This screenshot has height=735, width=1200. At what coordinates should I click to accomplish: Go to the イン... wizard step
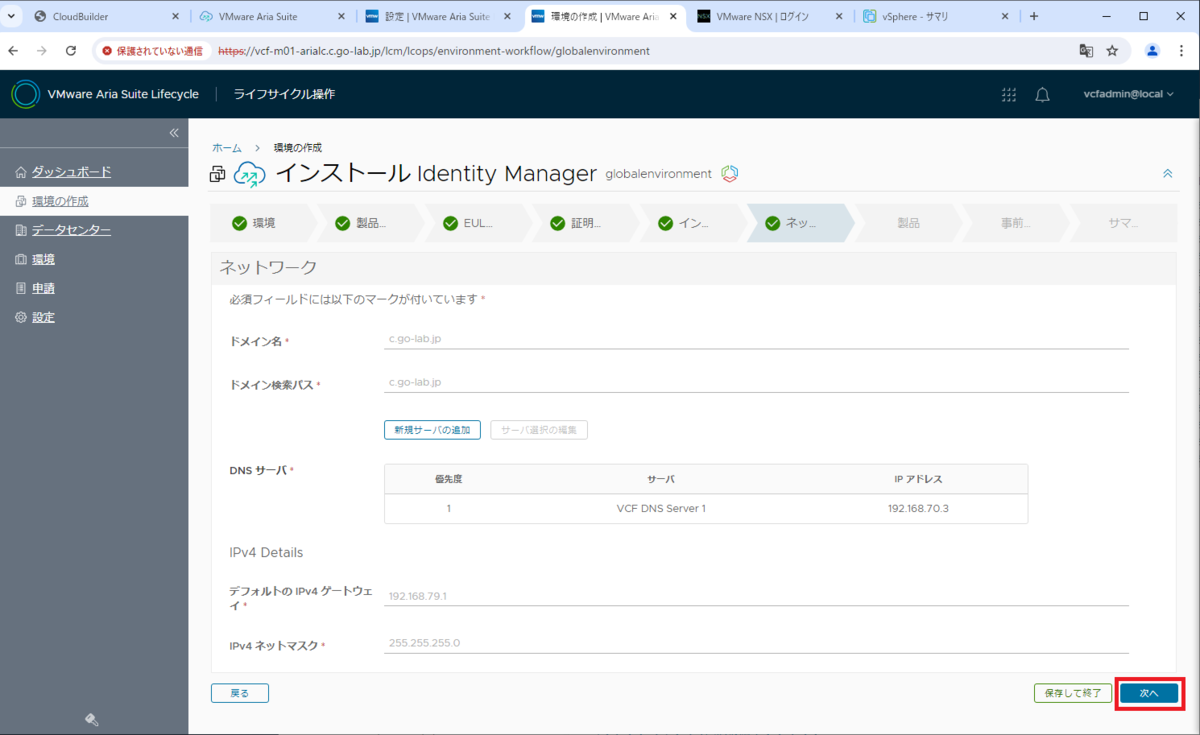694,224
